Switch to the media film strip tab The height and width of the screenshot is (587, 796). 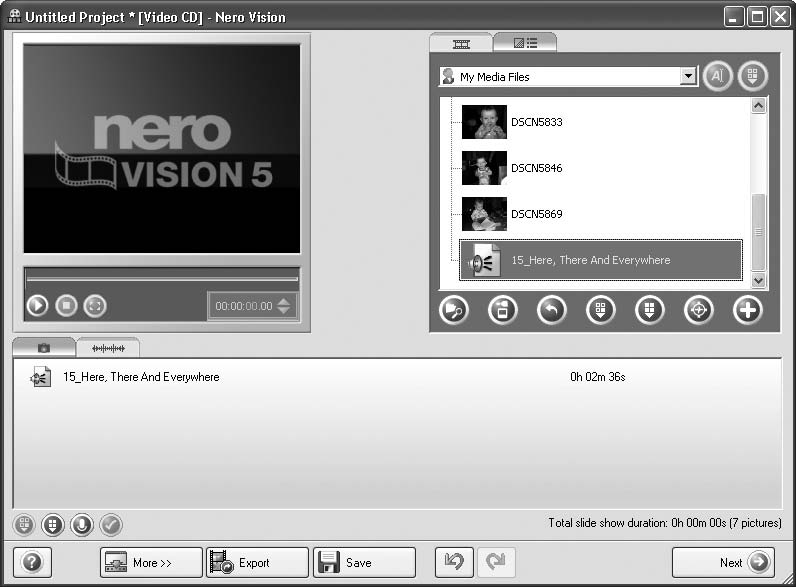pyautogui.click(x=461, y=43)
